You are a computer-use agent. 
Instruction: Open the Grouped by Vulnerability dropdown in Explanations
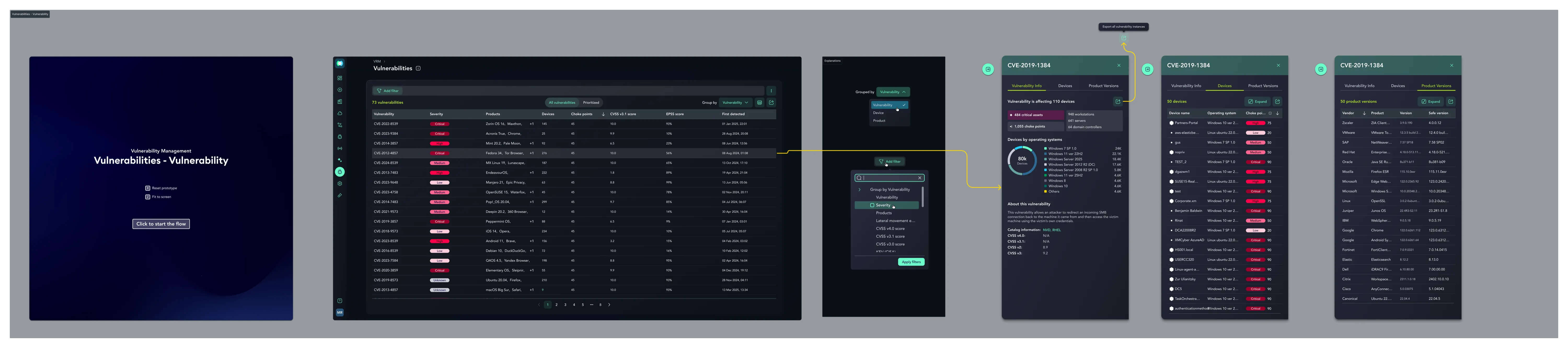pyautogui.click(x=893, y=92)
